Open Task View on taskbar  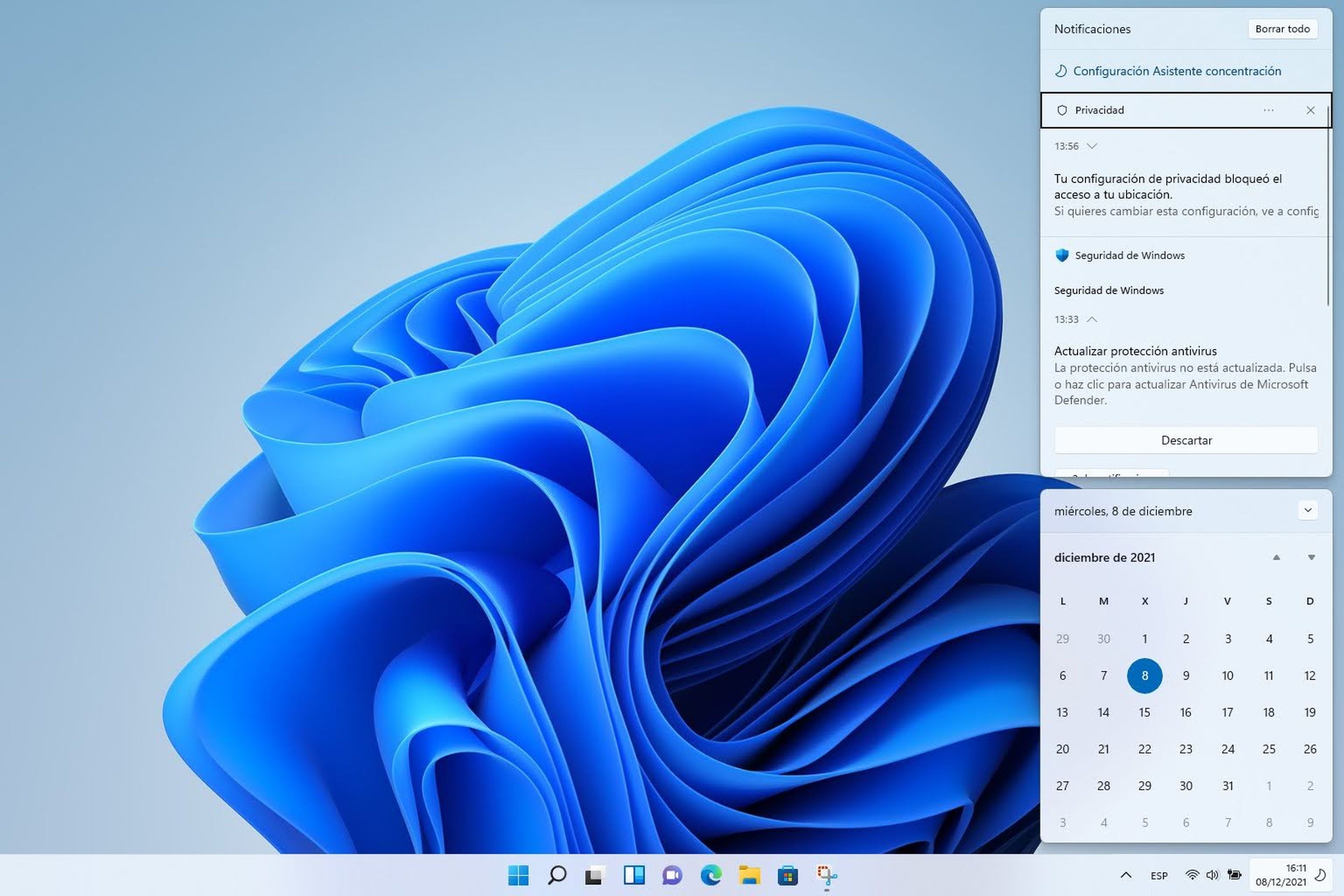[x=595, y=875]
